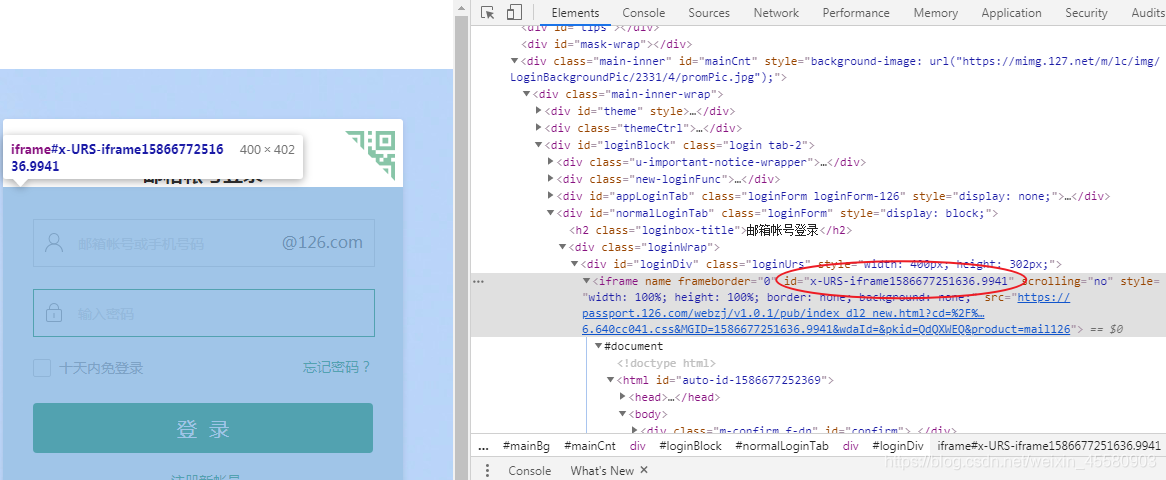Click the password input field
This screenshot has height=480, width=1166.
pyautogui.click(x=204, y=313)
